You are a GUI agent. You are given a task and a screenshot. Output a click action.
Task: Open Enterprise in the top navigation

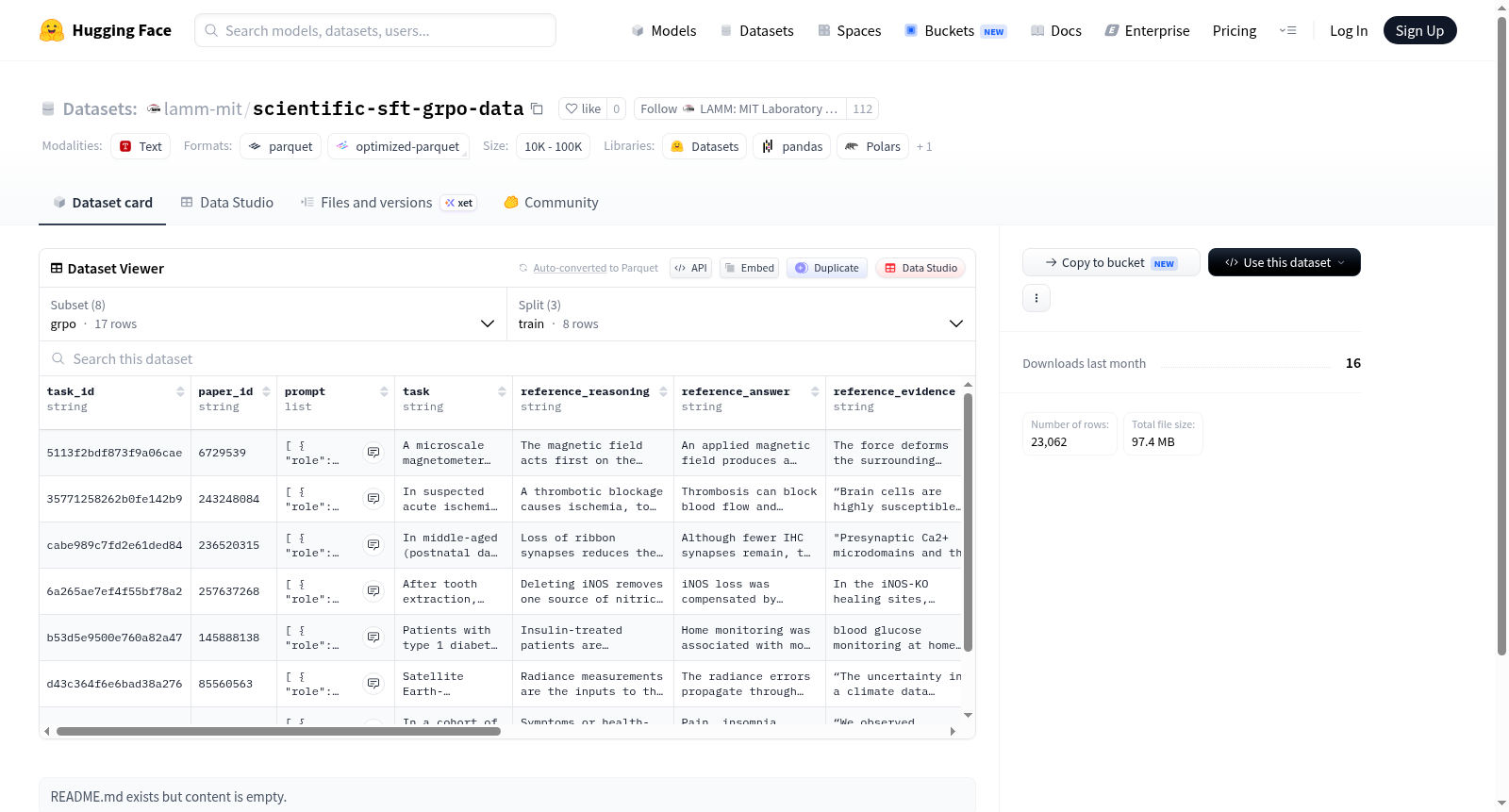[1147, 31]
